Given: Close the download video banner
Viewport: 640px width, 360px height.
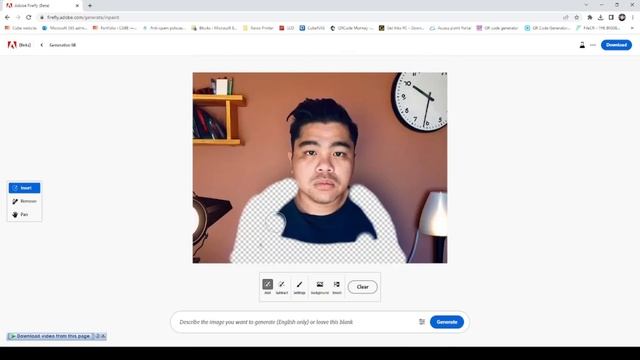Looking at the screenshot, I should click(104, 336).
